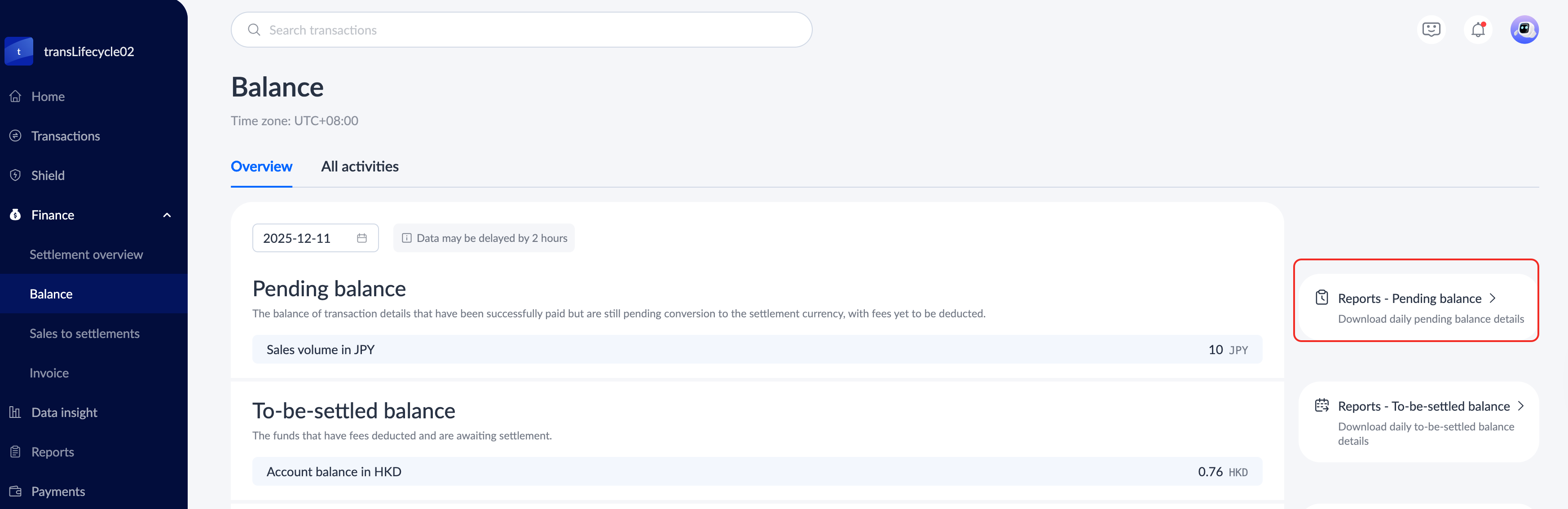Open Reports - Pending balance arrow
This screenshot has height=509, width=1568.
[1493, 298]
